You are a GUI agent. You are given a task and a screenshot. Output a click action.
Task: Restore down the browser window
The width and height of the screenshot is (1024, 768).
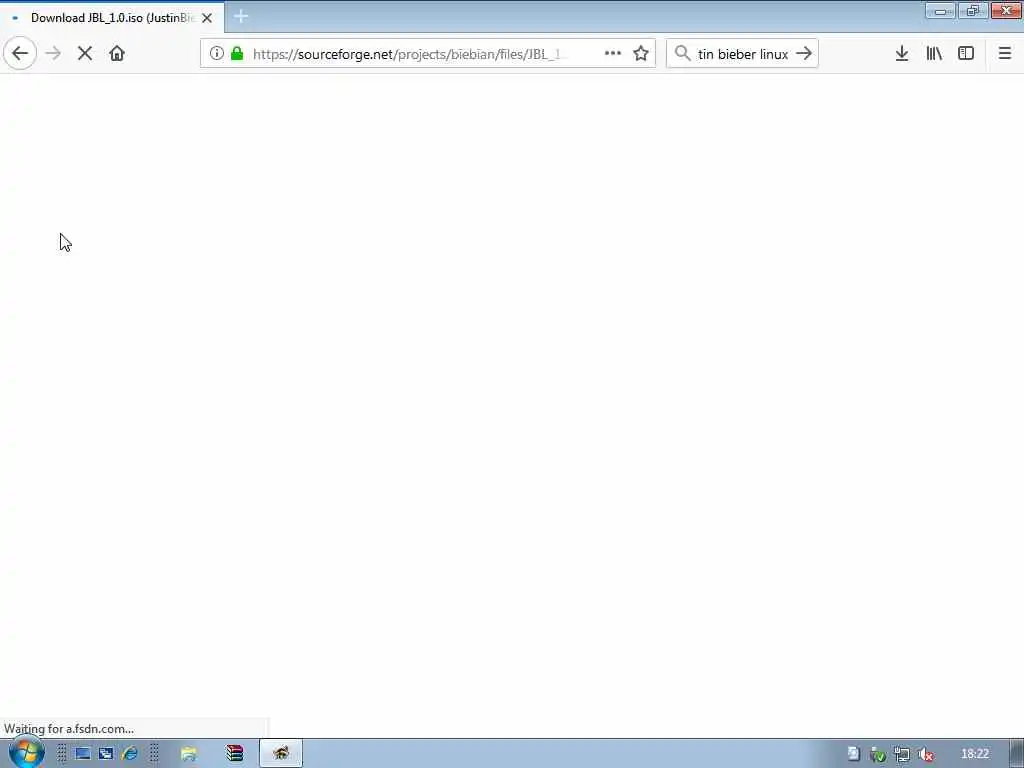[972, 11]
